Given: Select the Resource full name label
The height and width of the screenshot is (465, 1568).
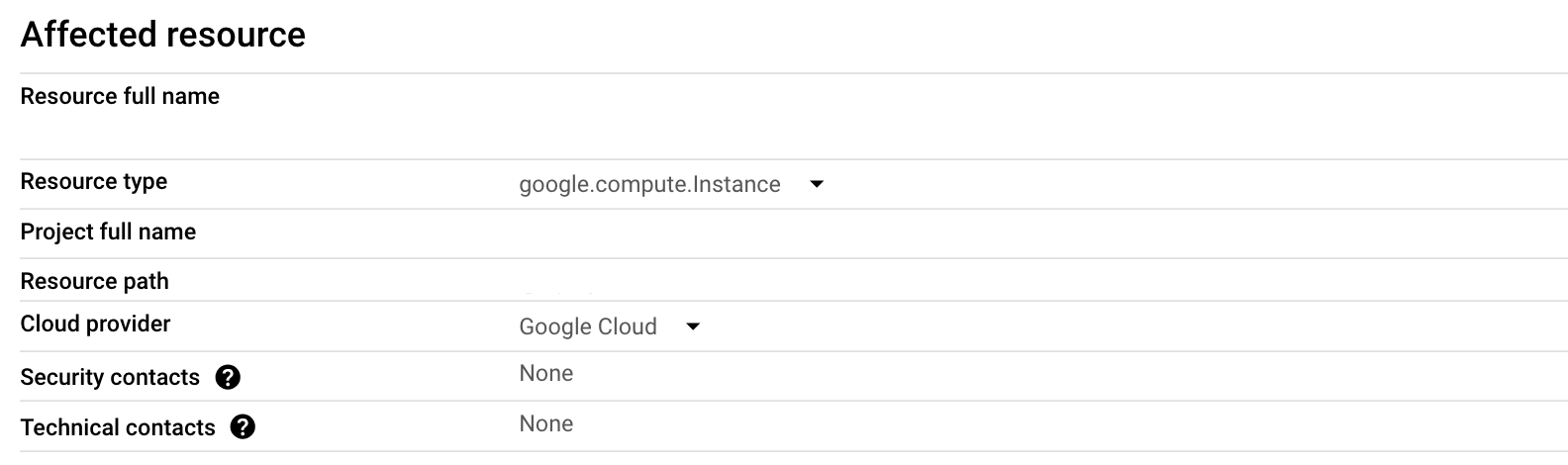Looking at the screenshot, I should click(120, 97).
